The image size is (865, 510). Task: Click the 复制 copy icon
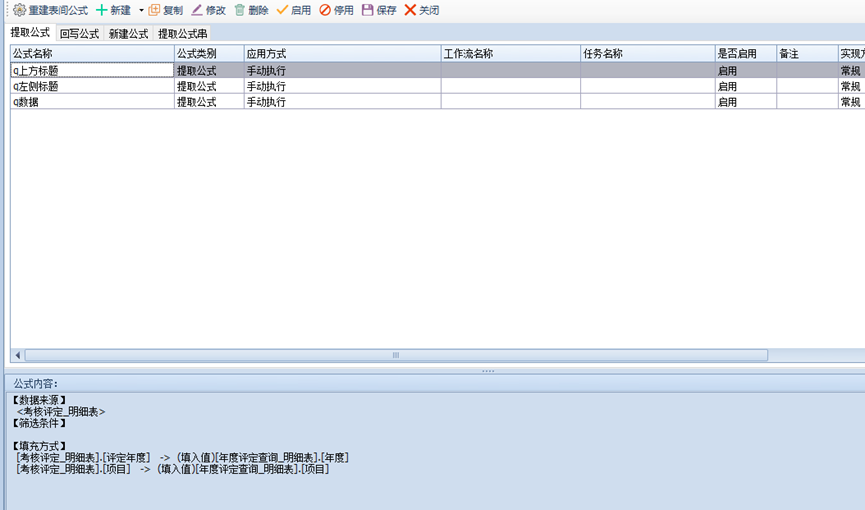click(x=154, y=10)
